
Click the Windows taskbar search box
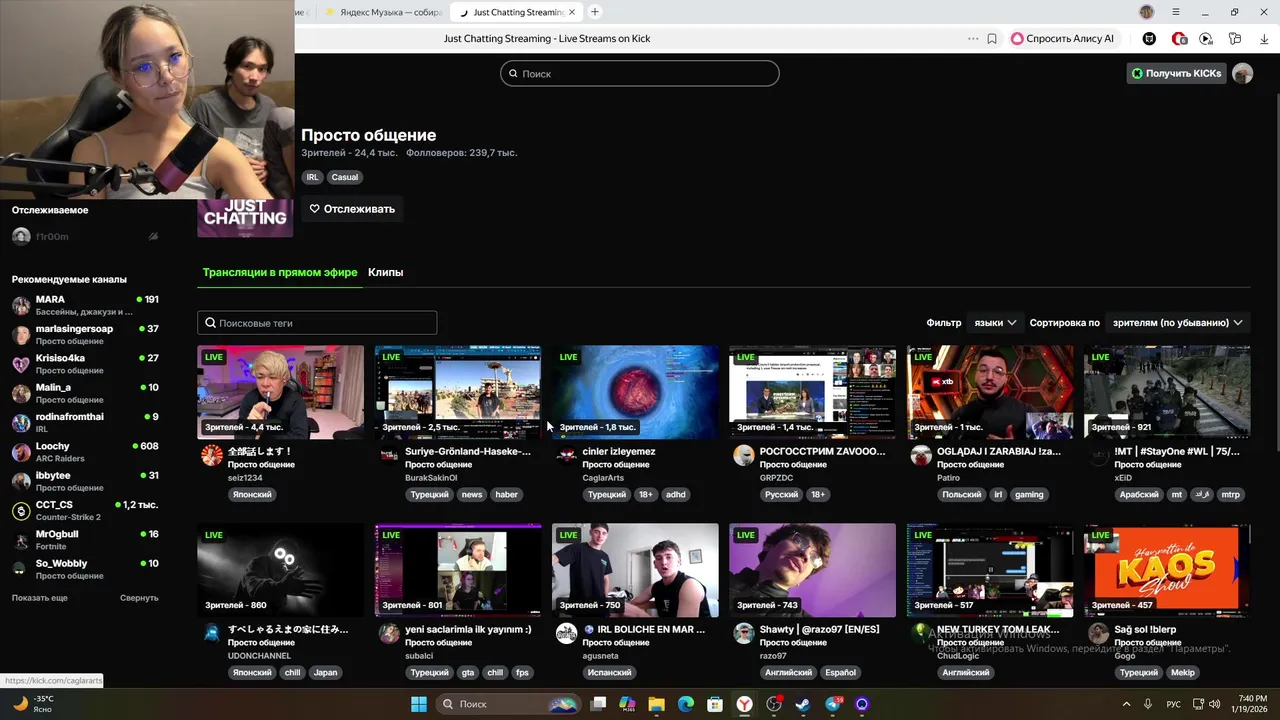pos(510,704)
